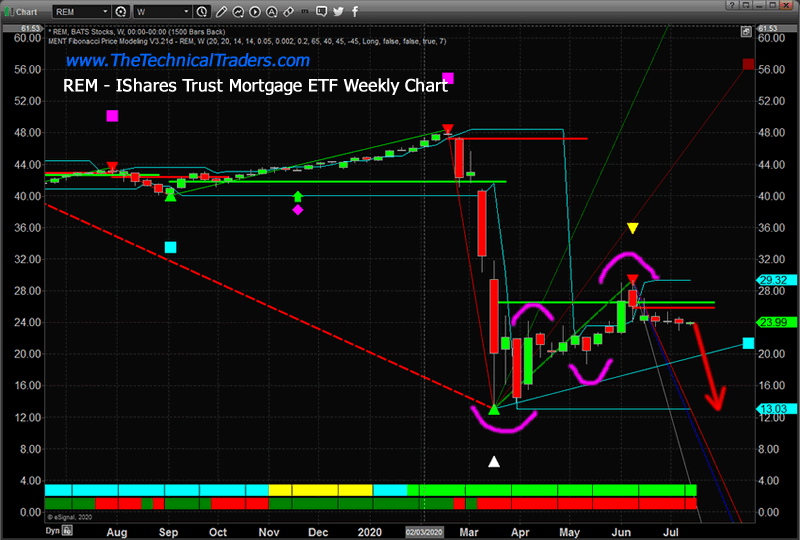This screenshot has width=800, height=540.
Task: Click the scale lock icon near 61.53
Action: tap(746, 32)
